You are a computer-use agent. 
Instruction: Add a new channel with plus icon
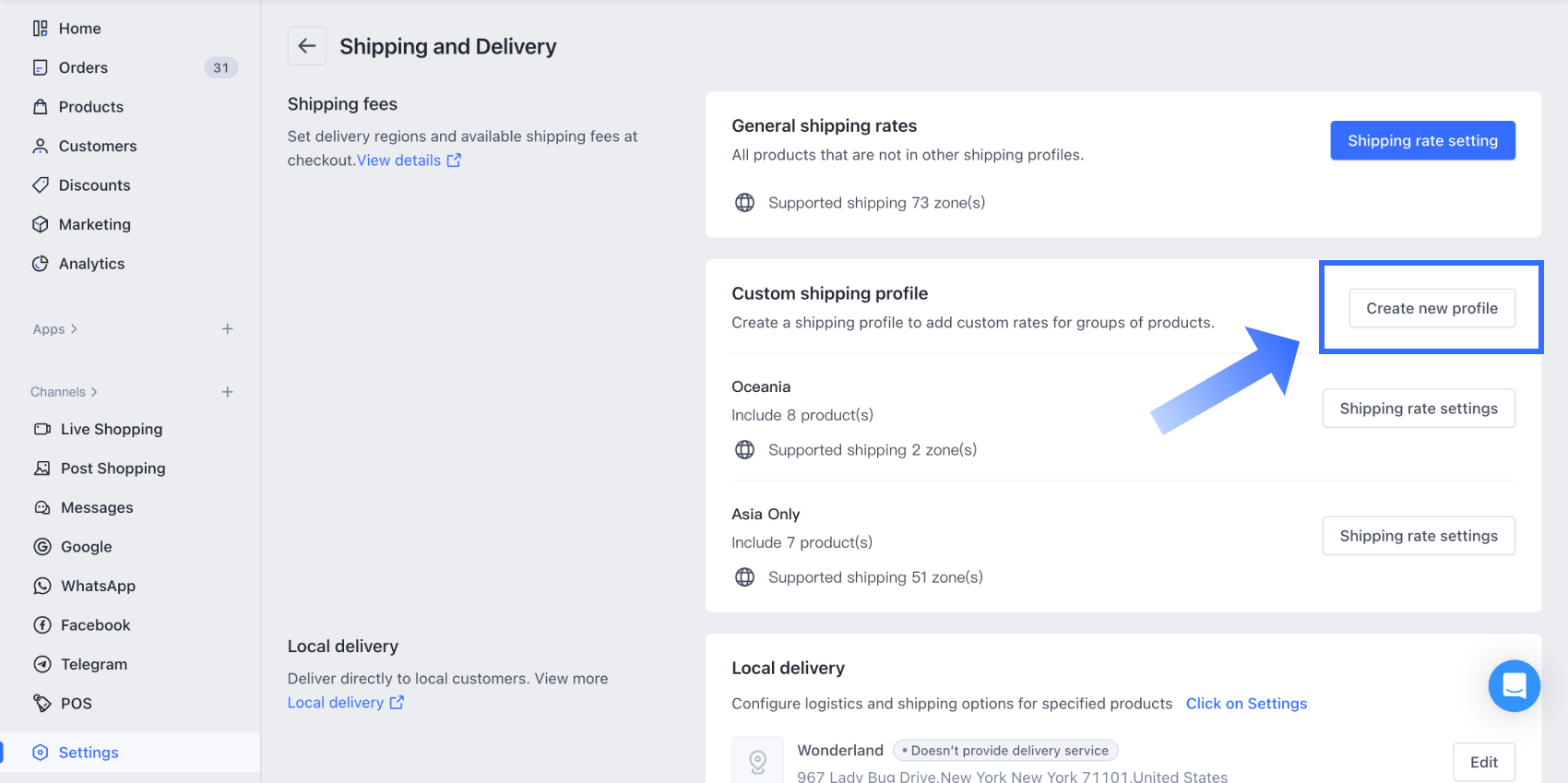227,392
